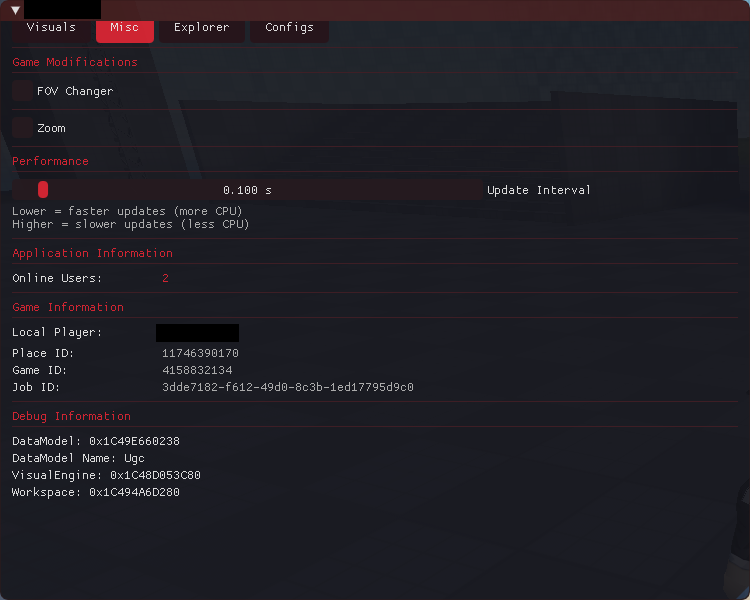
Task: Click the Update Interval slider handle
Action: [43, 190]
